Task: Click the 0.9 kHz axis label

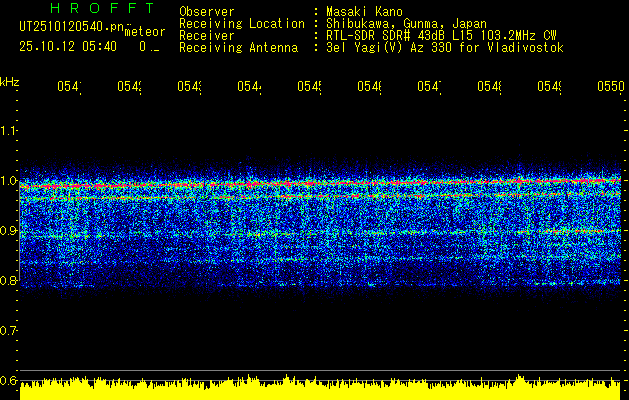Action: click(x=8, y=231)
